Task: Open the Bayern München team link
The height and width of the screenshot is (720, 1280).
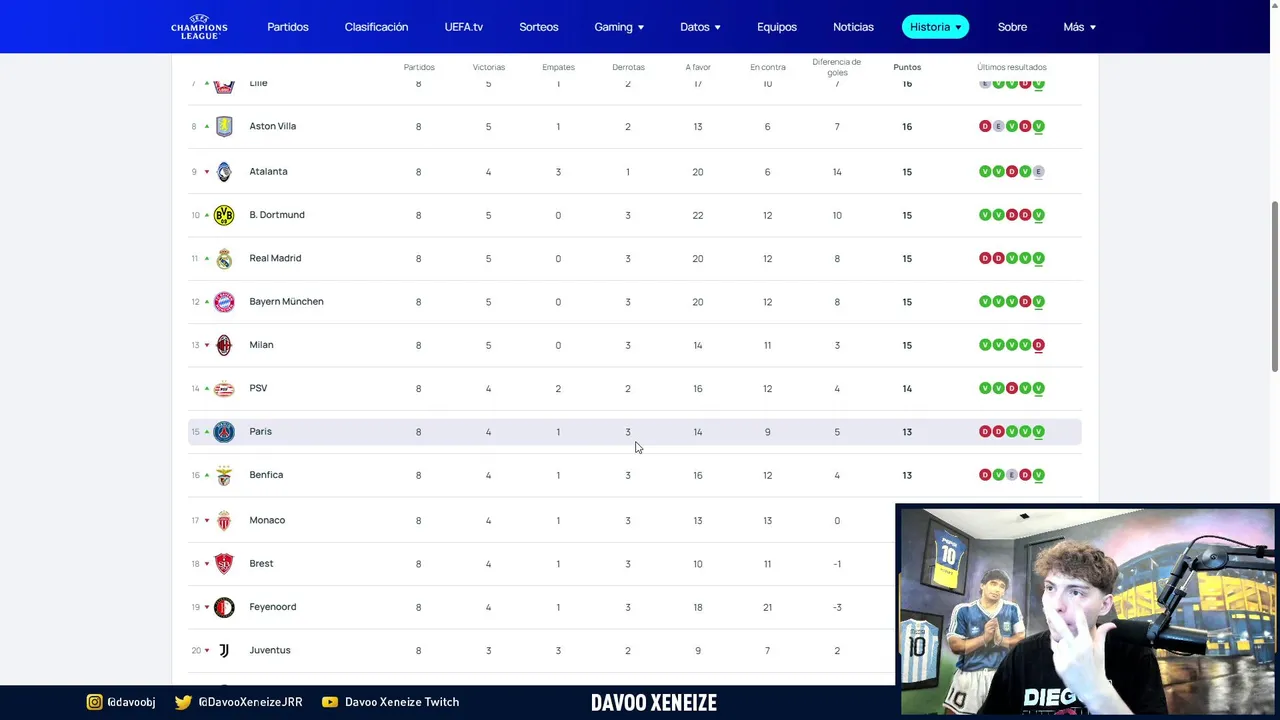Action: point(286,301)
